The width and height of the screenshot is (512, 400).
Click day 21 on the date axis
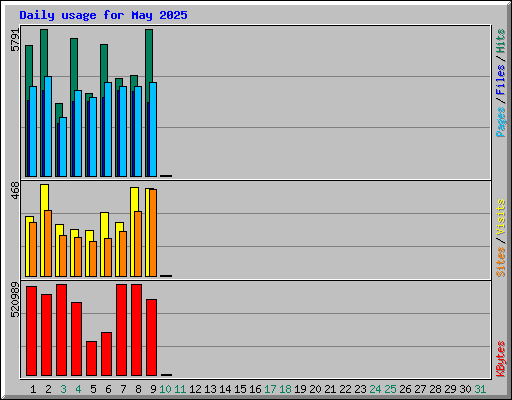pos(330,389)
